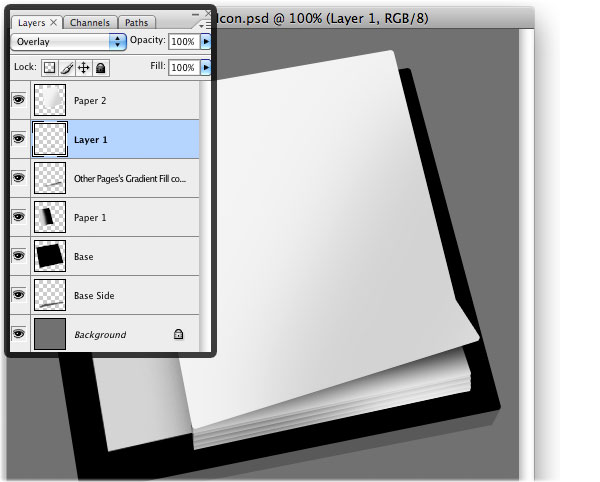Screen dimensions: 600x482
Task: Toggle lock all padlock icon
Action: (101, 68)
